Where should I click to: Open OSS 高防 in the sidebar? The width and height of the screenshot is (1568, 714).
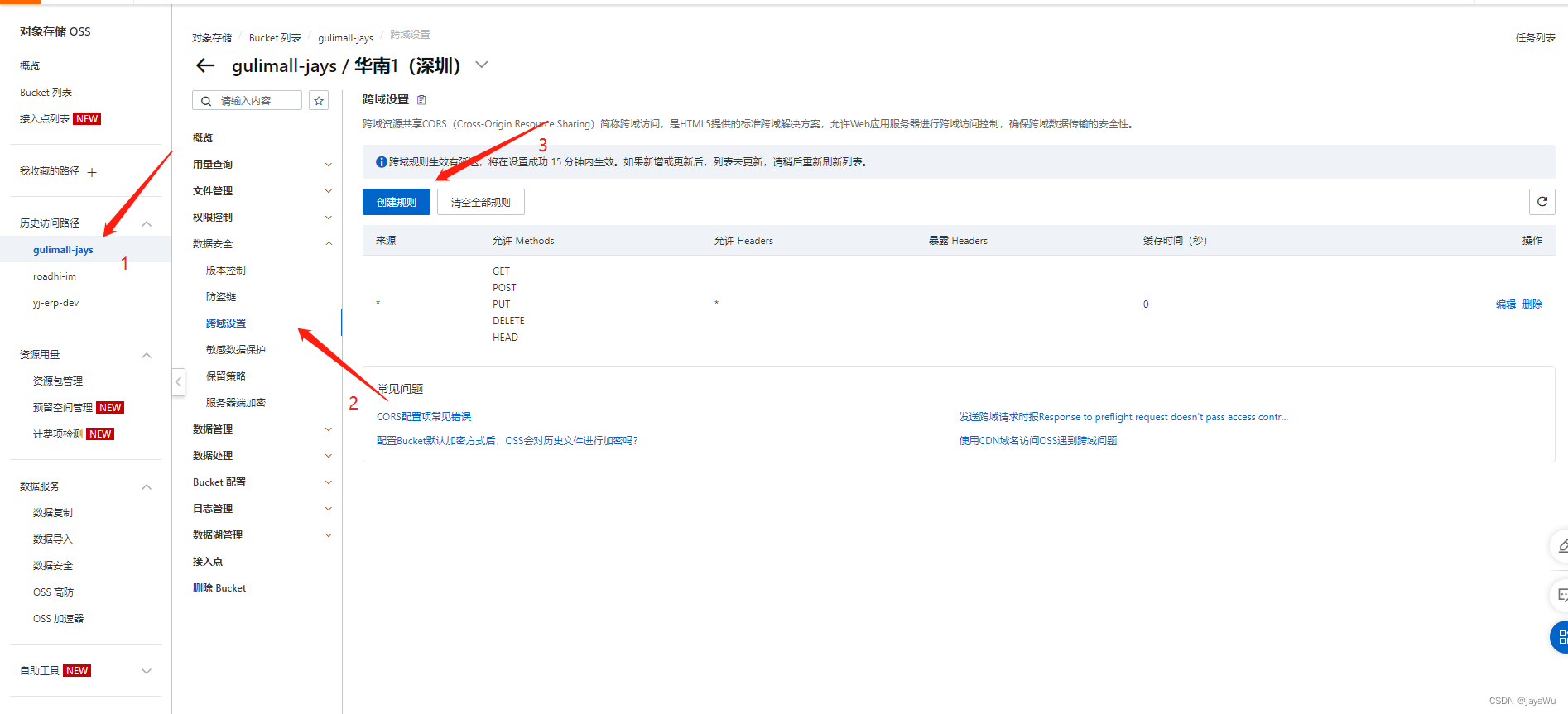53,592
